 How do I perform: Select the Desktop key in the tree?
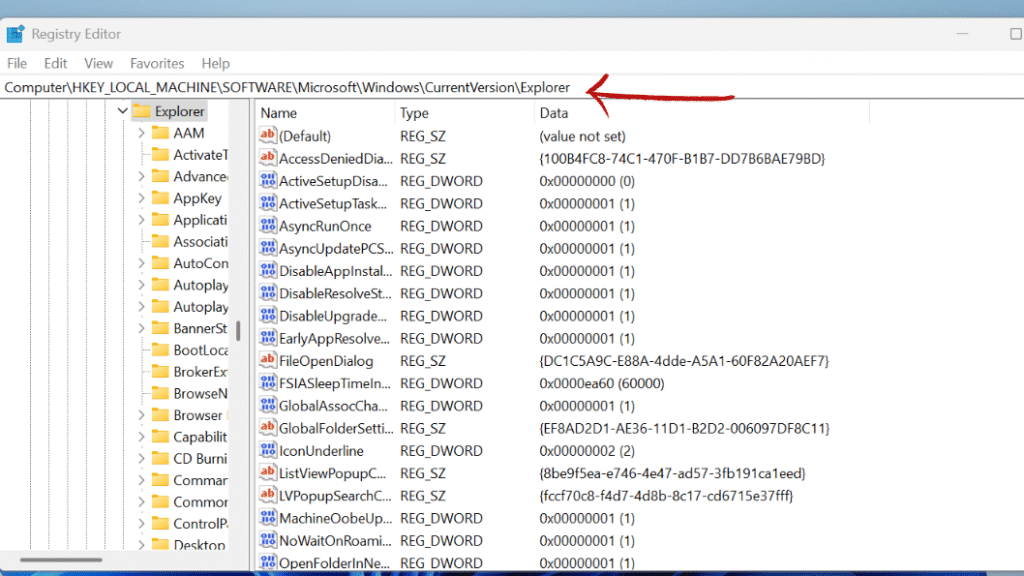pyautogui.click(x=199, y=545)
